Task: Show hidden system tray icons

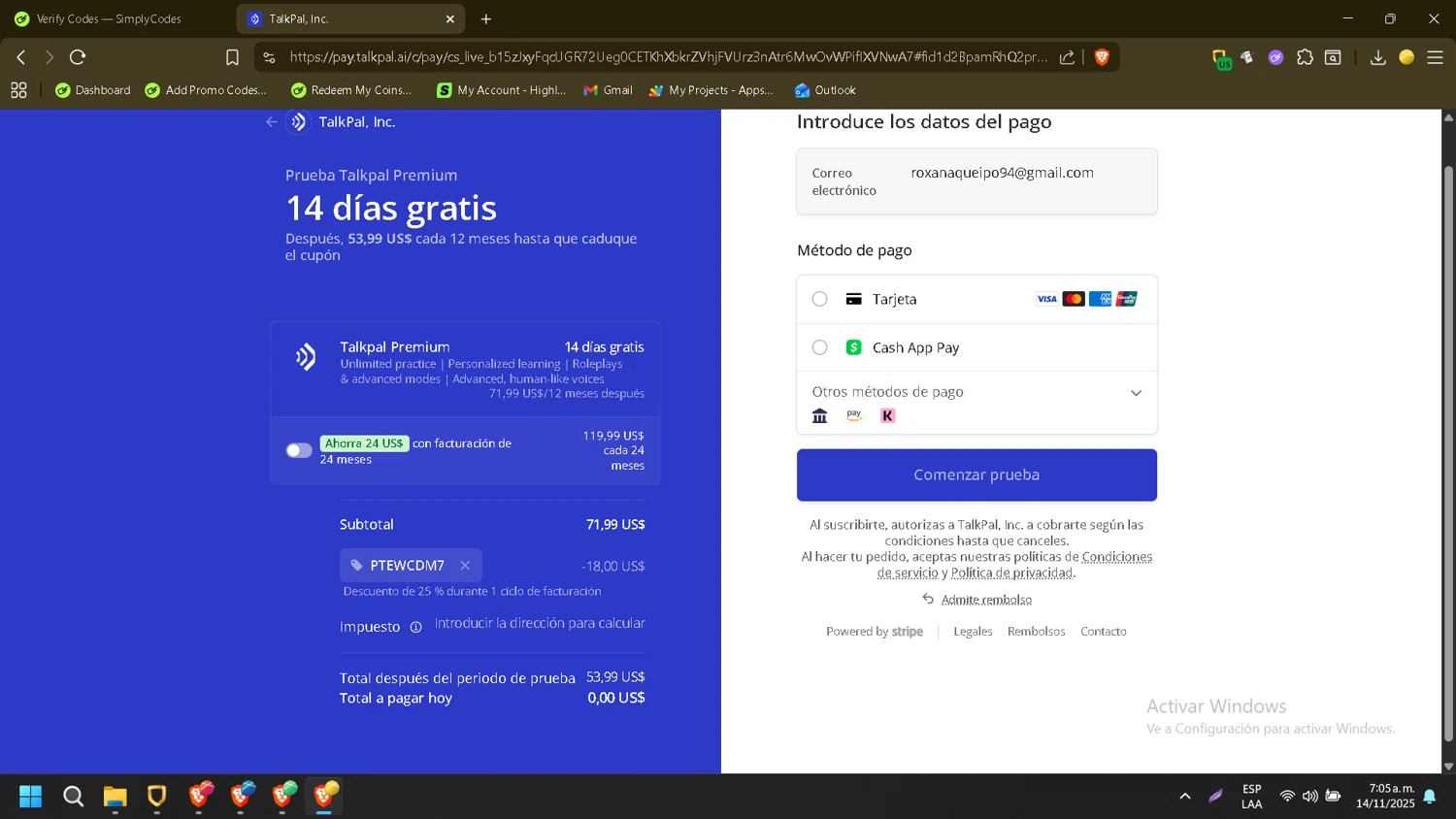Action: [x=1185, y=797]
